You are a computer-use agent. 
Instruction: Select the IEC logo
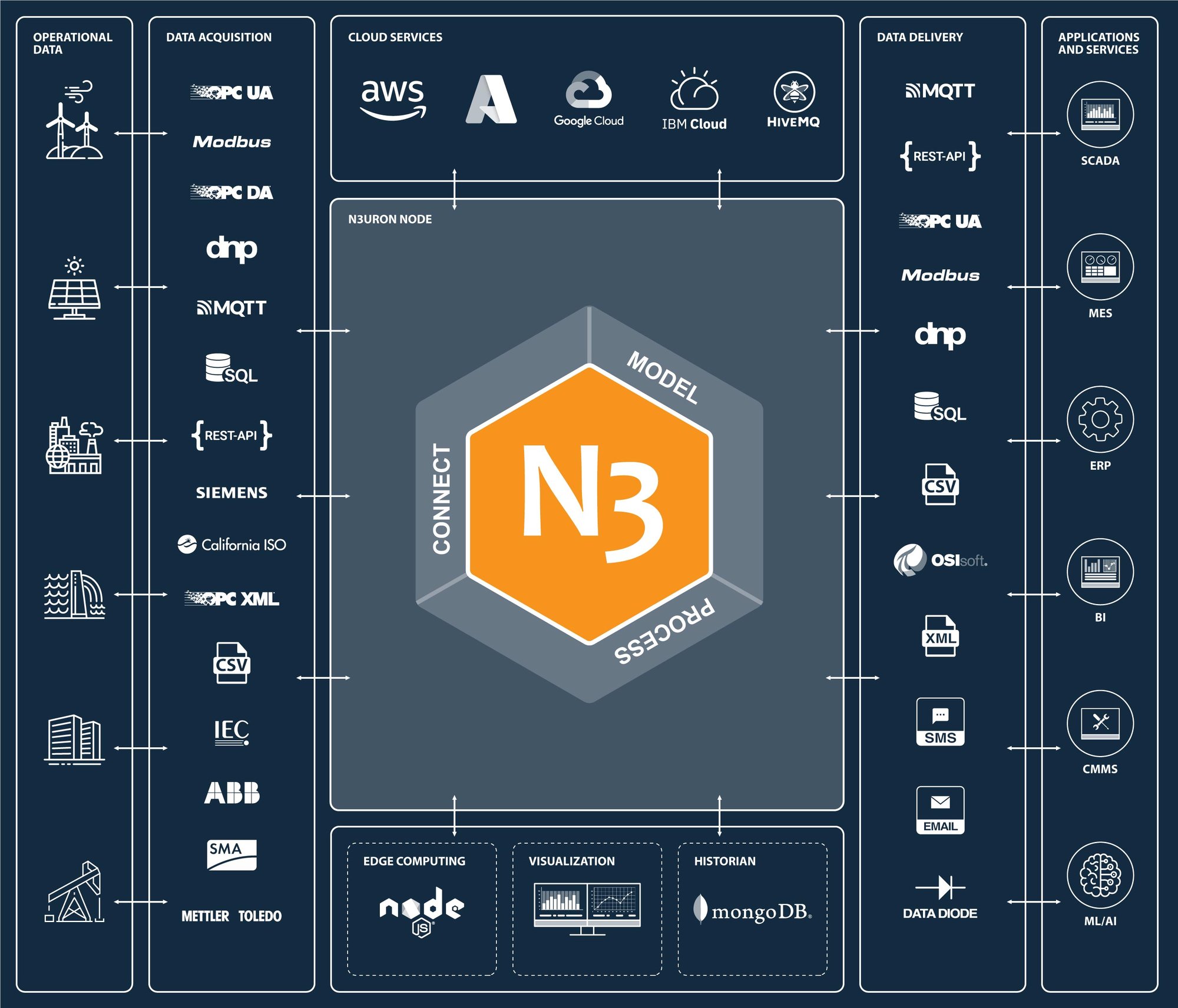point(231,732)
